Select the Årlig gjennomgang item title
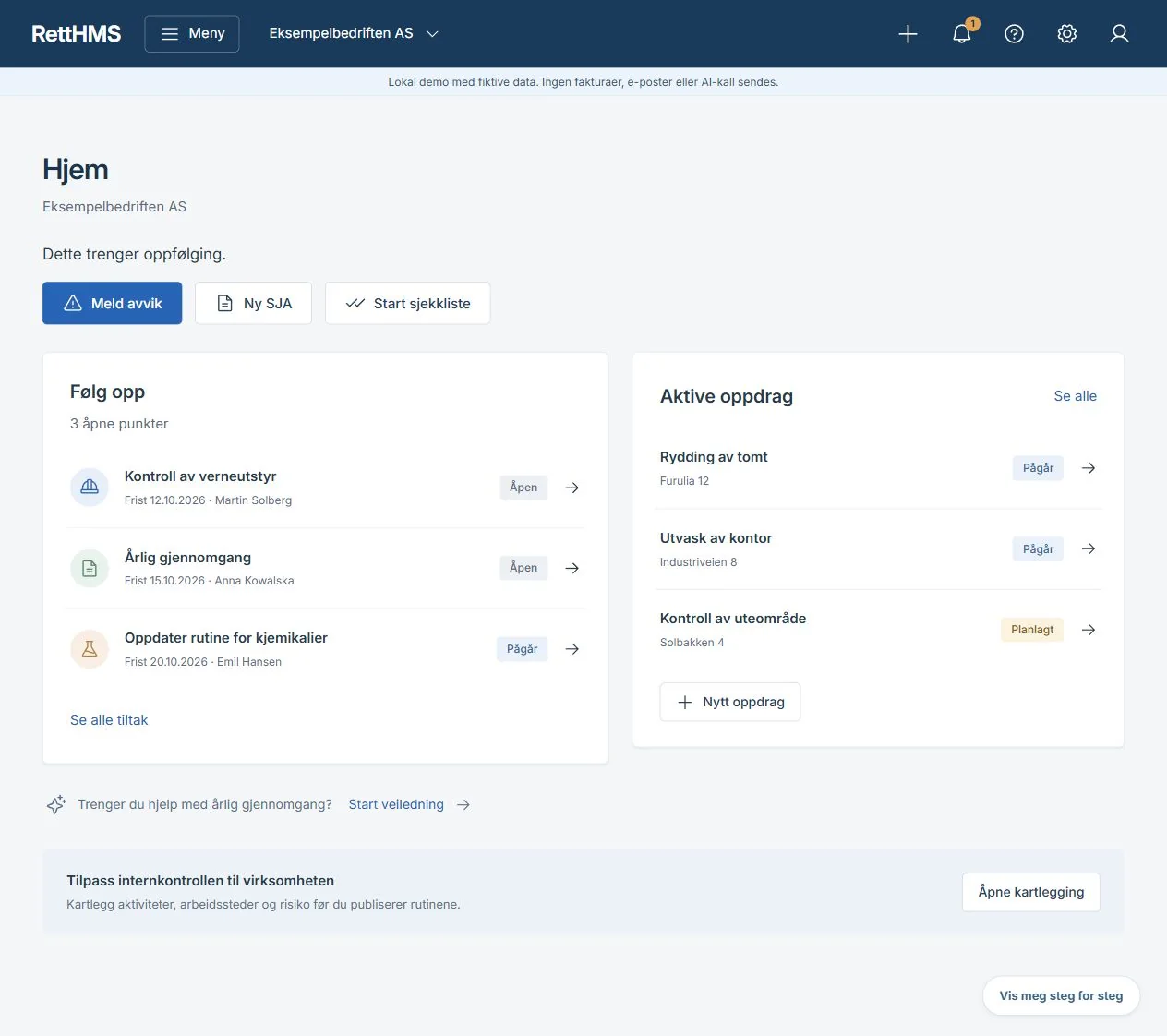The image size is (1167, 1036). tap(188, 558)
